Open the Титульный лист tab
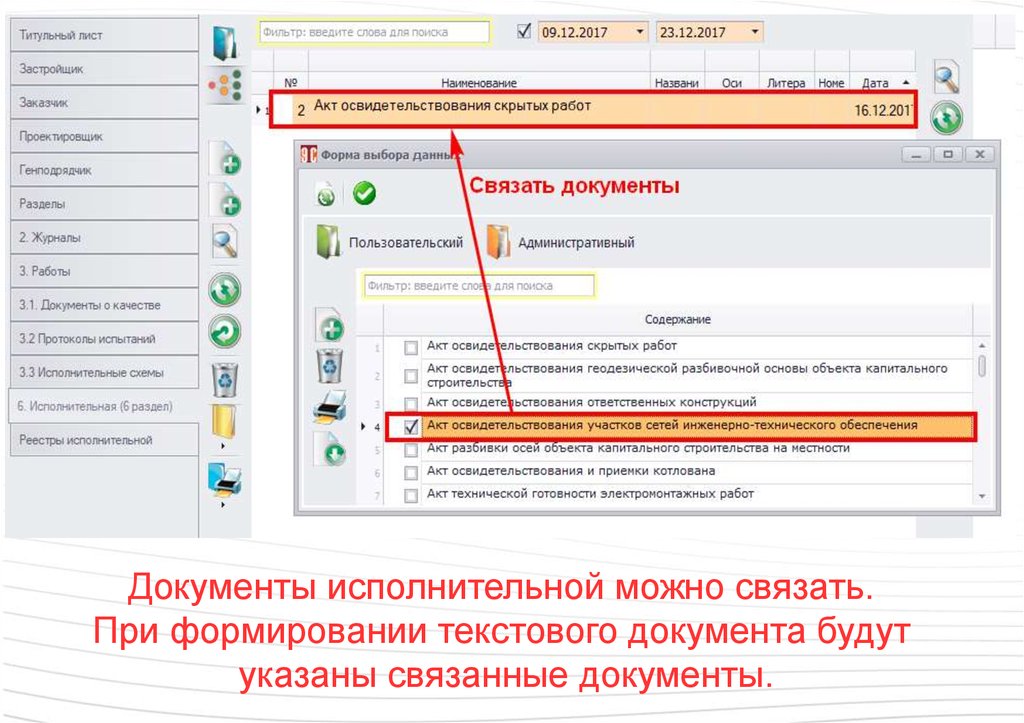Image resolution: width=1024 pixels, height=723 pixels. [104, 35]
